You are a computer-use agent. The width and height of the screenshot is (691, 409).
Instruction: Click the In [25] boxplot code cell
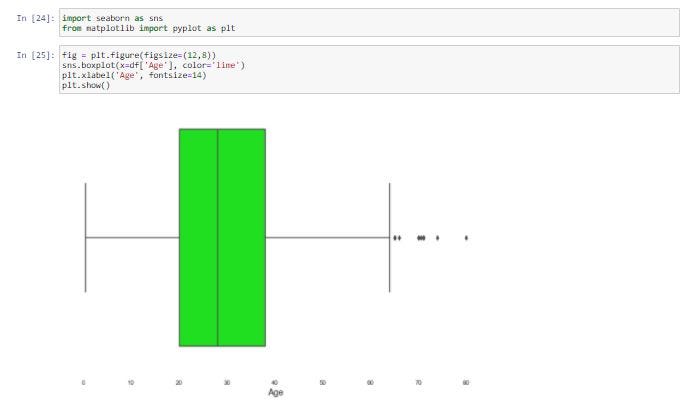pos(369,70)
